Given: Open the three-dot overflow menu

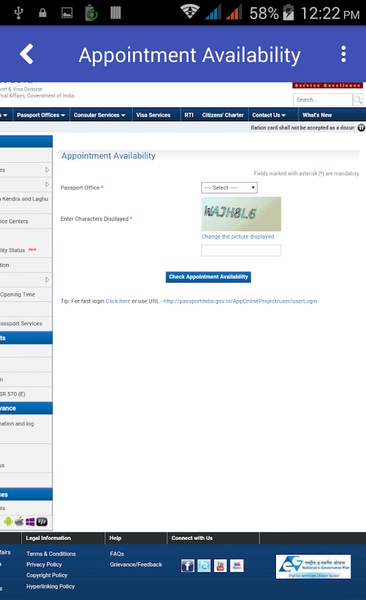Looking at the screenshot, I should pos(343,54).
